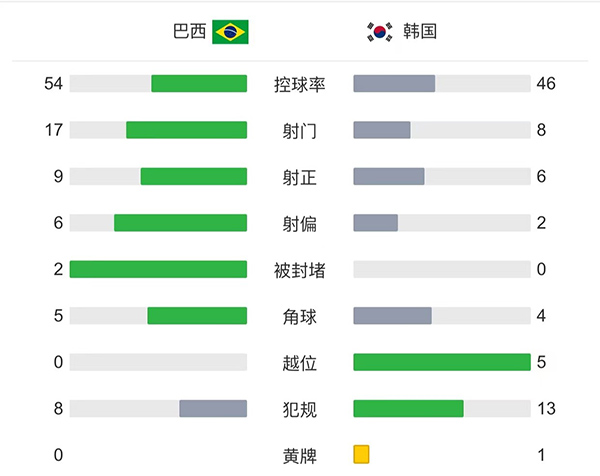Click Brazil's 射门 value 17

[x=54, y=130]
